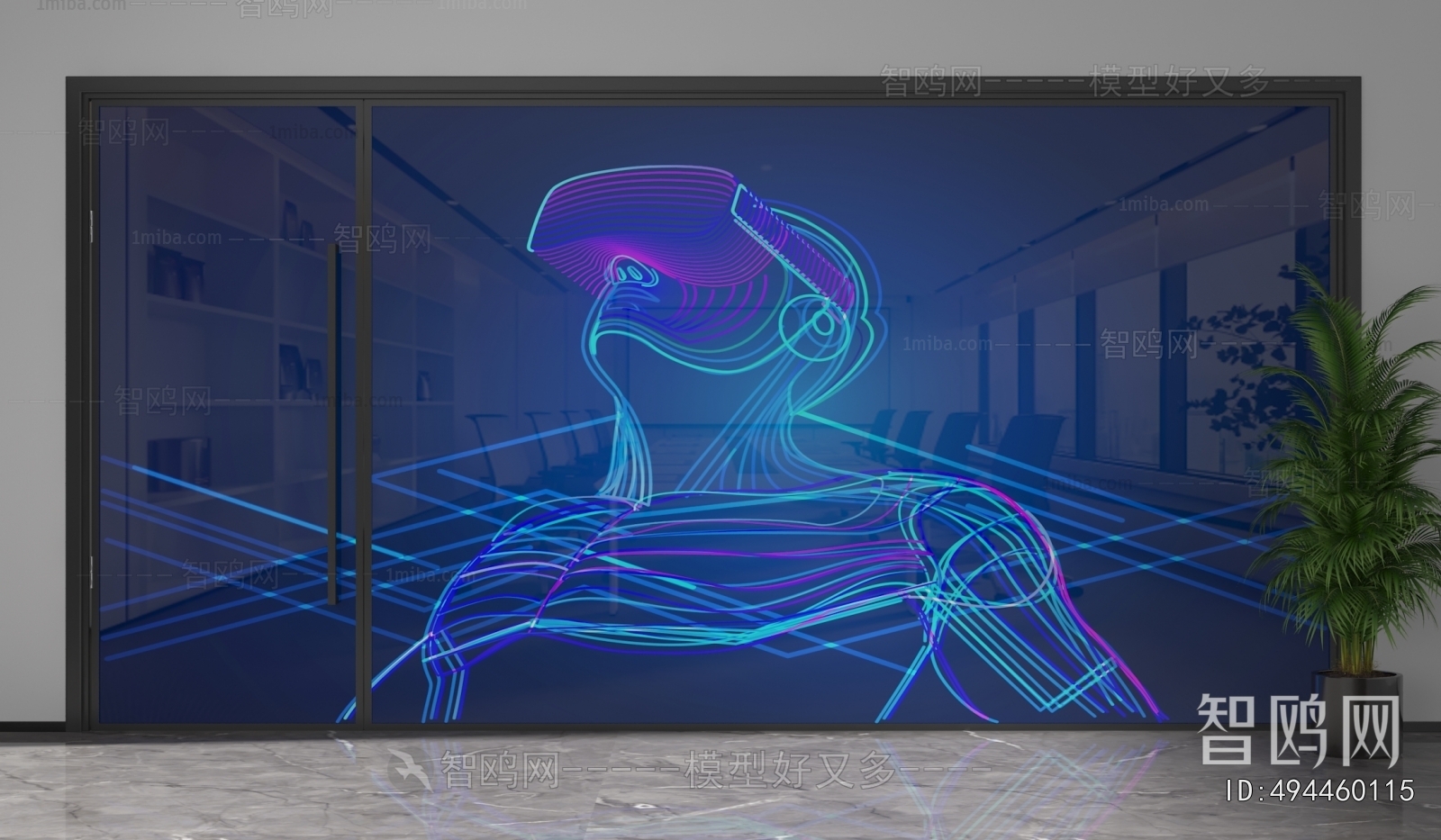Click the long black glass door handle
Screen dimensions: 1441x840
coord(334,423)
